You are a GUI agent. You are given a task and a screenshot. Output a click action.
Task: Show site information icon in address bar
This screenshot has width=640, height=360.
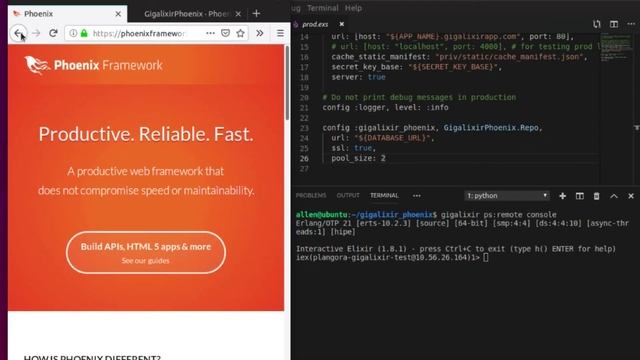(x=73, y=33)
